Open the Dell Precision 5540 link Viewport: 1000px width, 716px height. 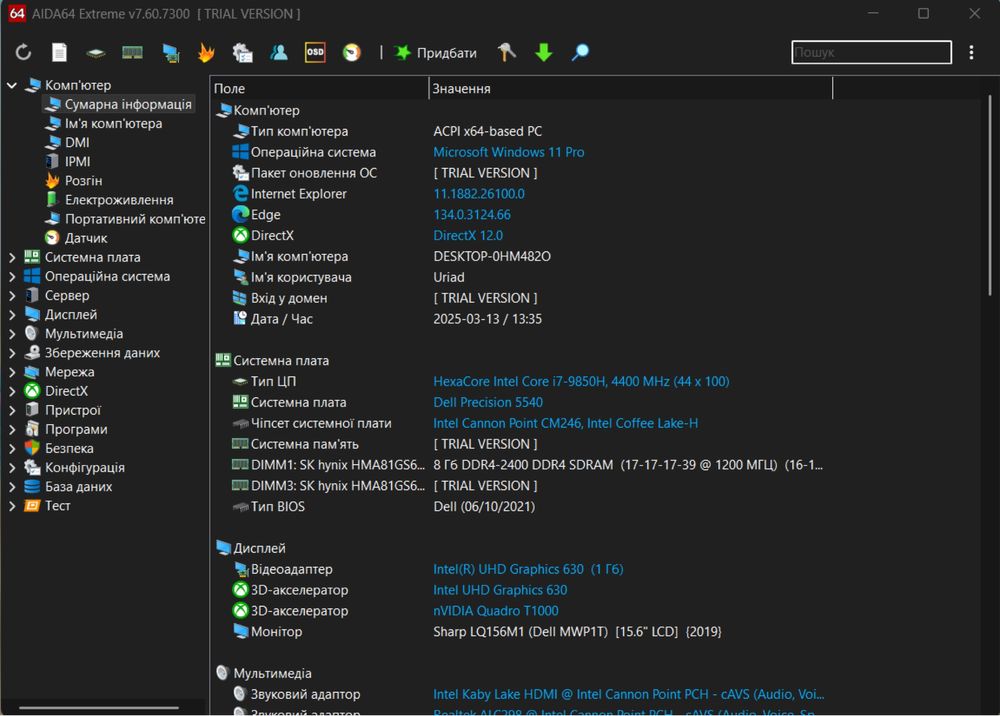pos(488,402)
